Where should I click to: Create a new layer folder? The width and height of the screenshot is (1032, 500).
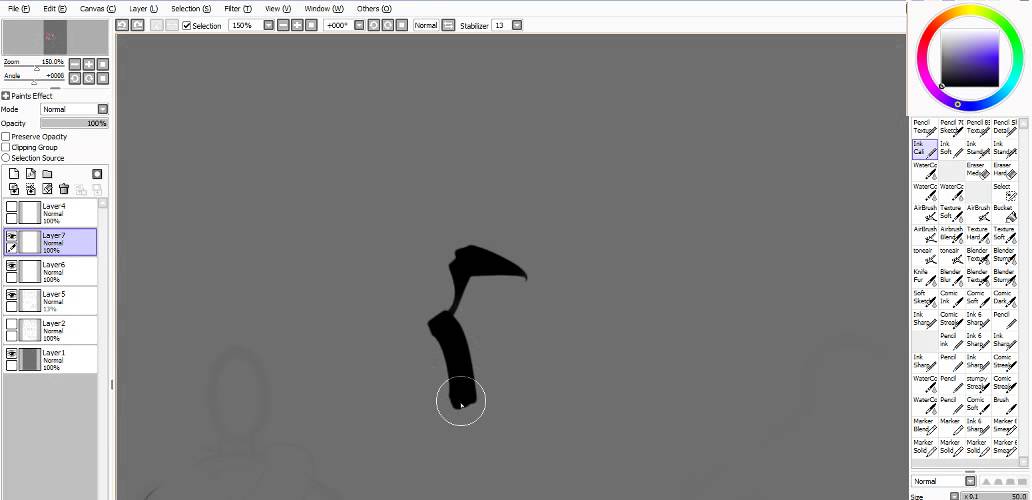[47, 174]
